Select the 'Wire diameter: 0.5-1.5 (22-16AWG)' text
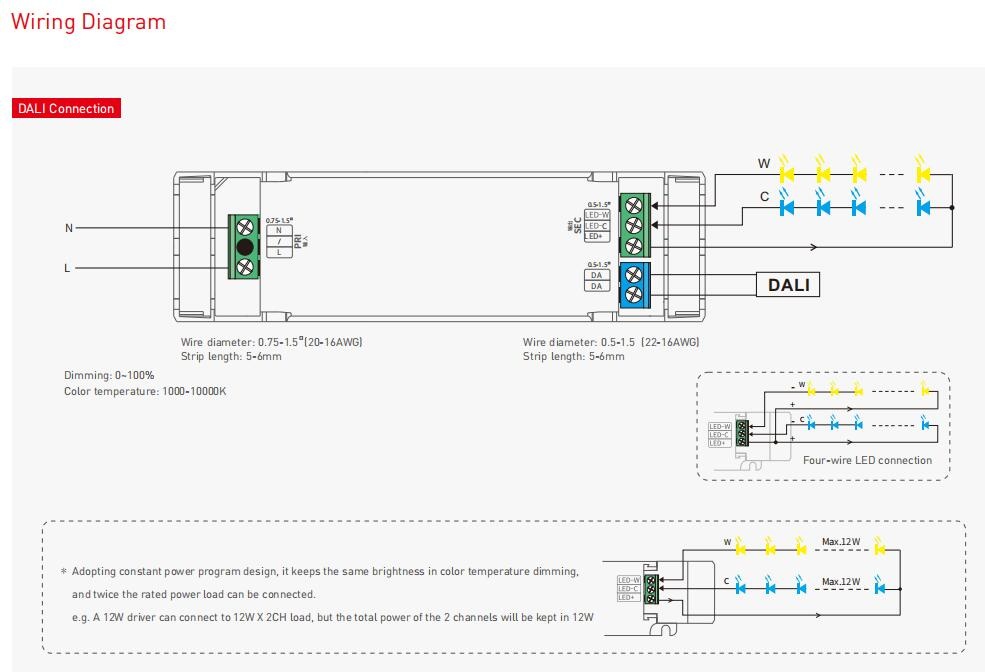The width and height of the screenshot is (985, 672). coord(611,342)
